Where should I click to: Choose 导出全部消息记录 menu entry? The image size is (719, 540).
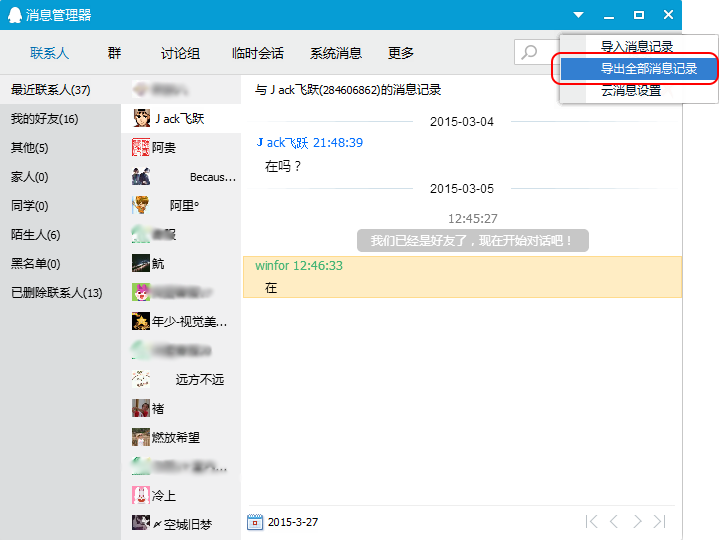[x=639, y=69]
